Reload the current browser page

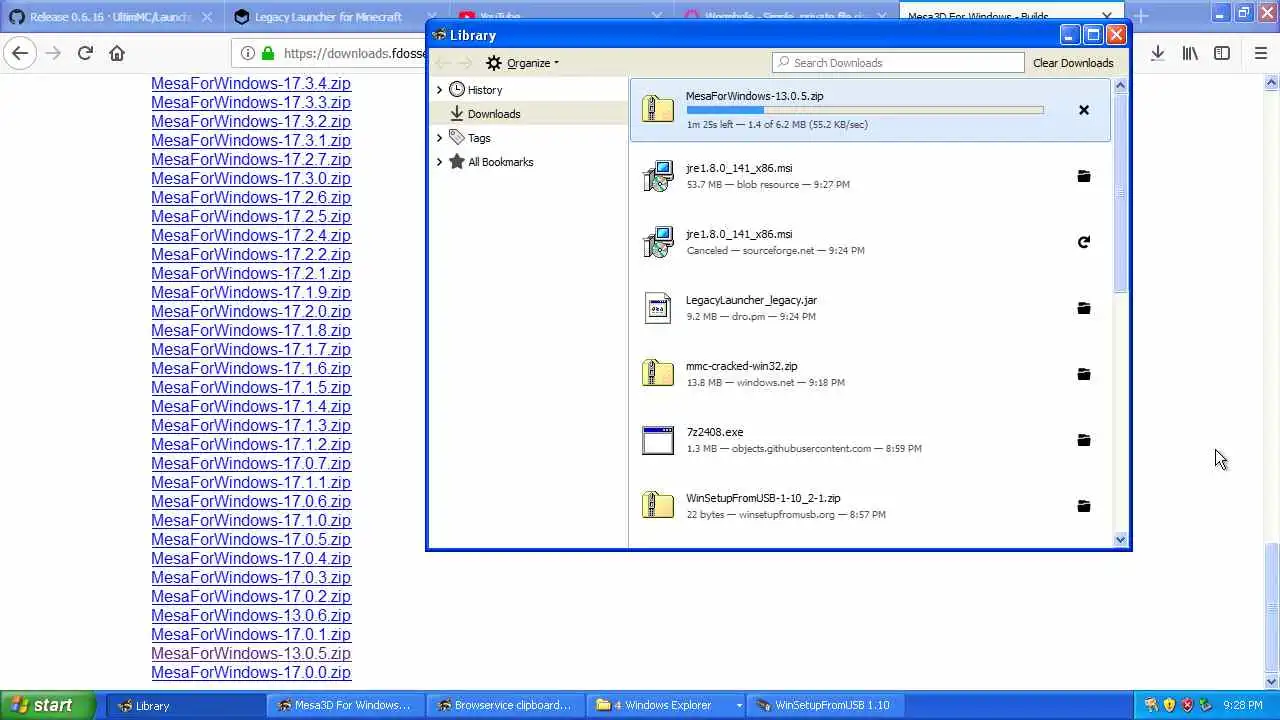coord(85,53)
